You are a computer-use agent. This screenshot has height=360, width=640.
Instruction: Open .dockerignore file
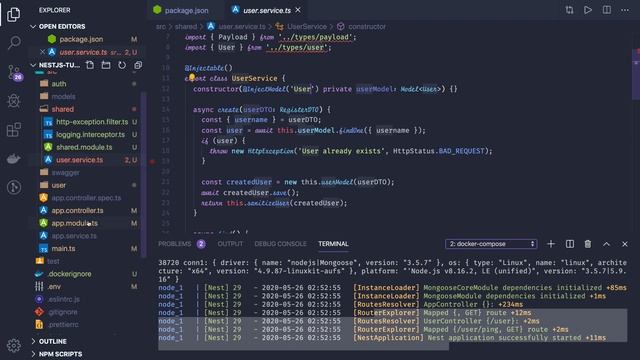click(x=69, y=274)
